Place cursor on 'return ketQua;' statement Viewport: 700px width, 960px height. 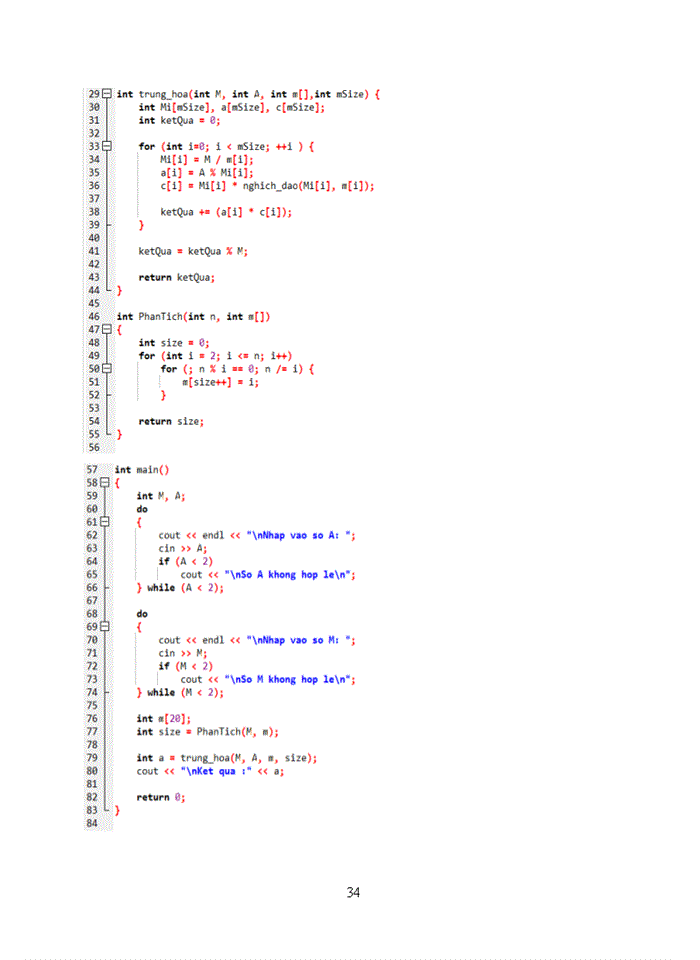point(176,277)
